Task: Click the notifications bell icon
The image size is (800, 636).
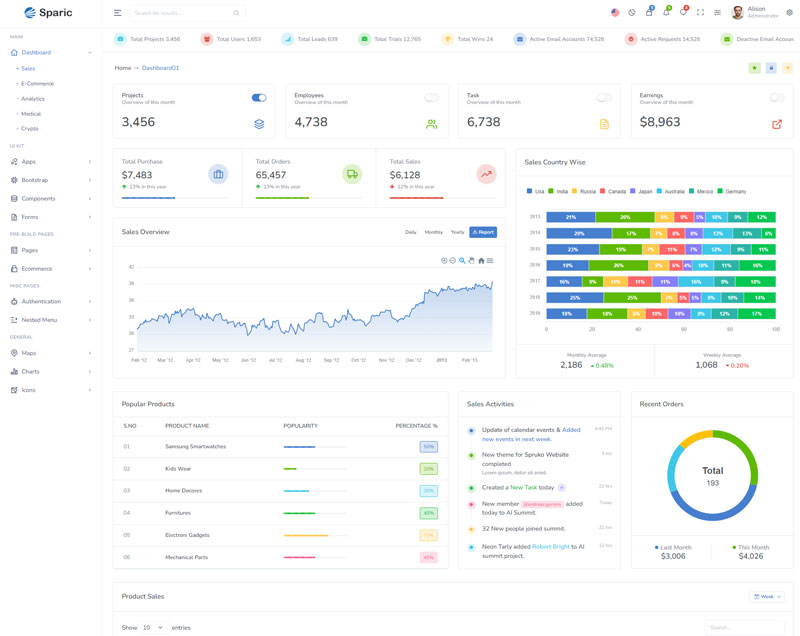Action: [666, 13]
